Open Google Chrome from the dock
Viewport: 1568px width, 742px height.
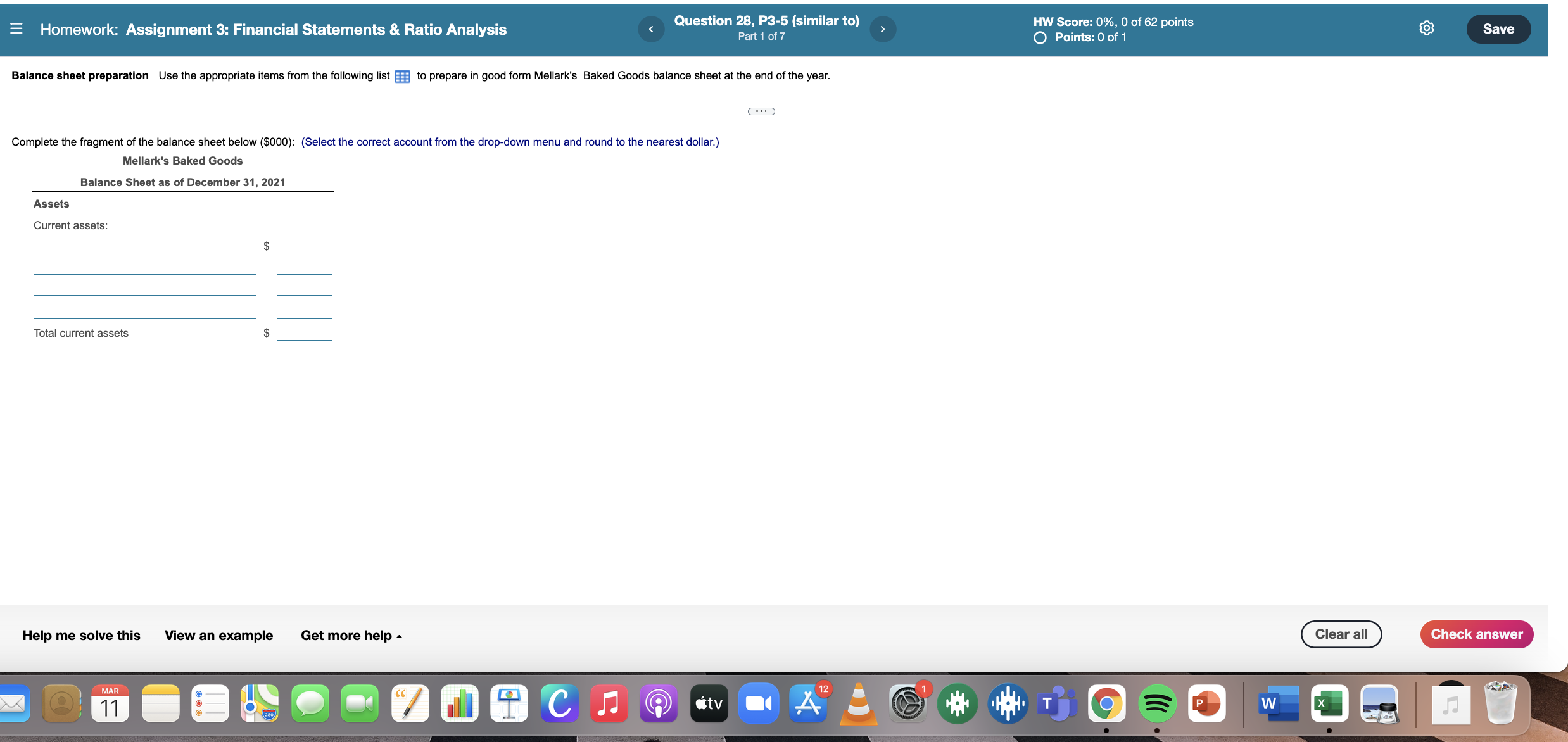click(1108, 703)
